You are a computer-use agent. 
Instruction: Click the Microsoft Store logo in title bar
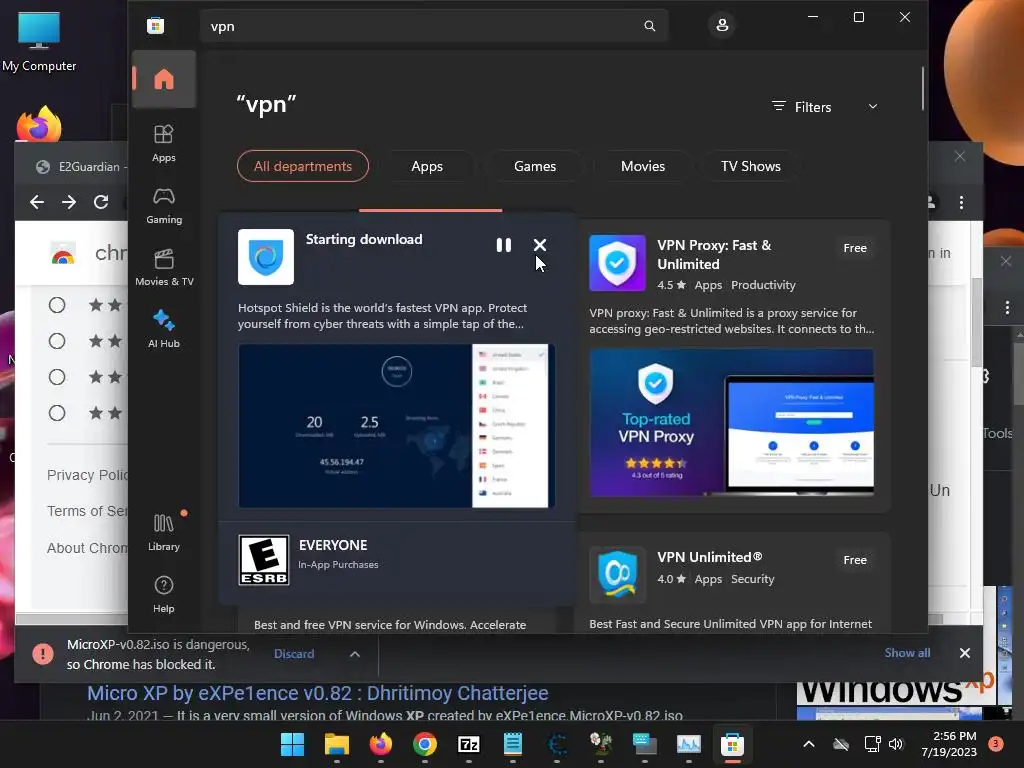coord(155,26)
